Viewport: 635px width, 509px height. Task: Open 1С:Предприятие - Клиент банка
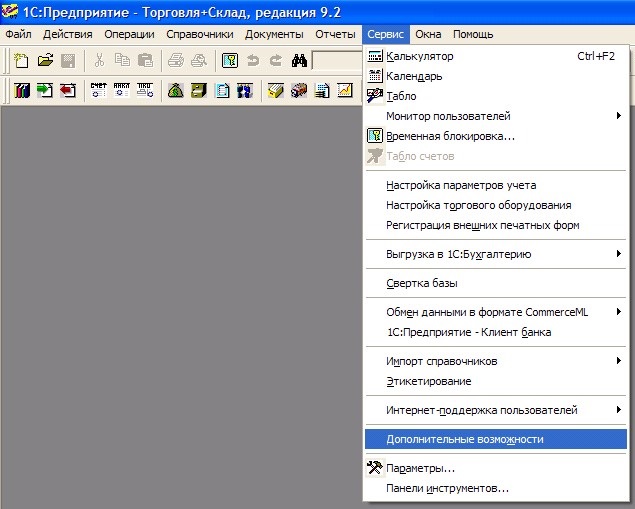click(496, 332)
